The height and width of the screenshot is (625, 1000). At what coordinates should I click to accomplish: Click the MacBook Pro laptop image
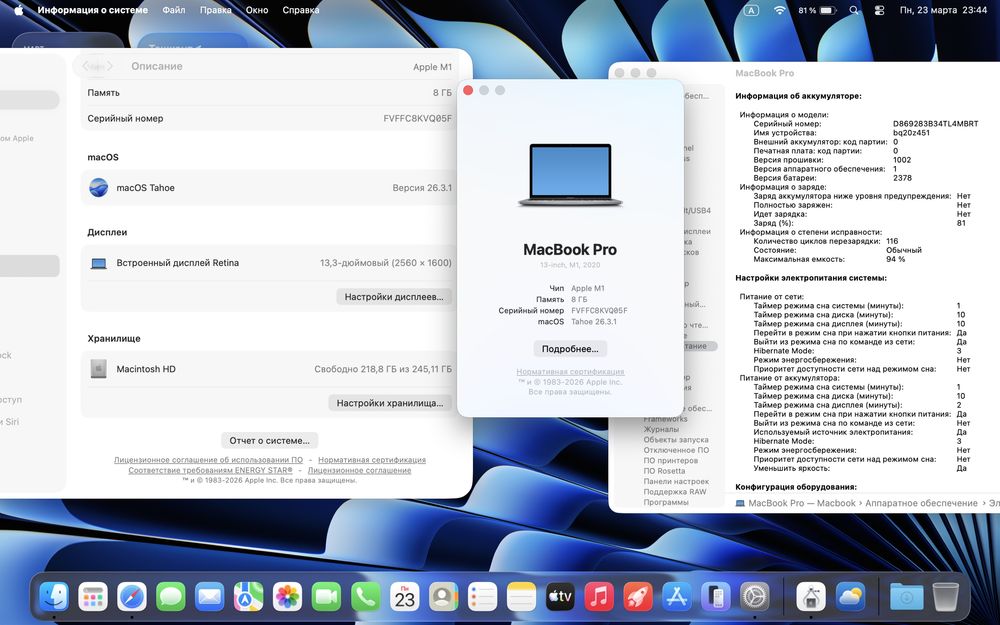(570, 175)
